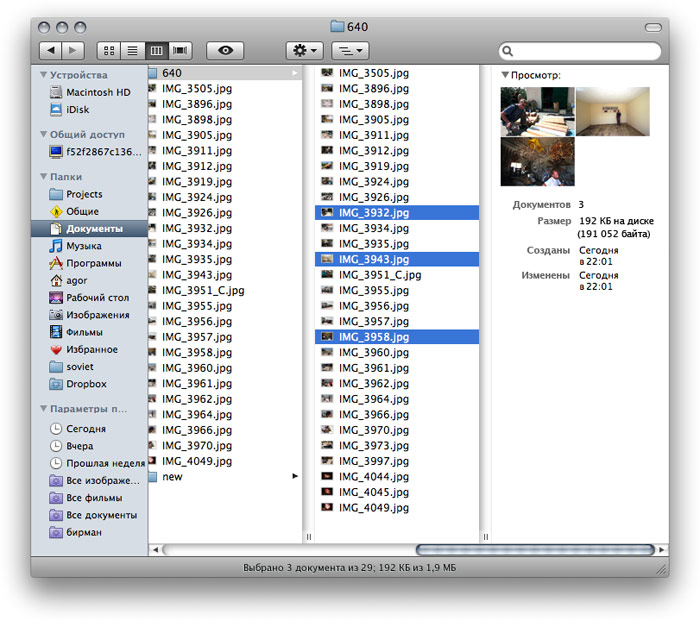The image size is (700, 621).
Task: Open the gear Action dropdown menu
Action: point(304,50)
